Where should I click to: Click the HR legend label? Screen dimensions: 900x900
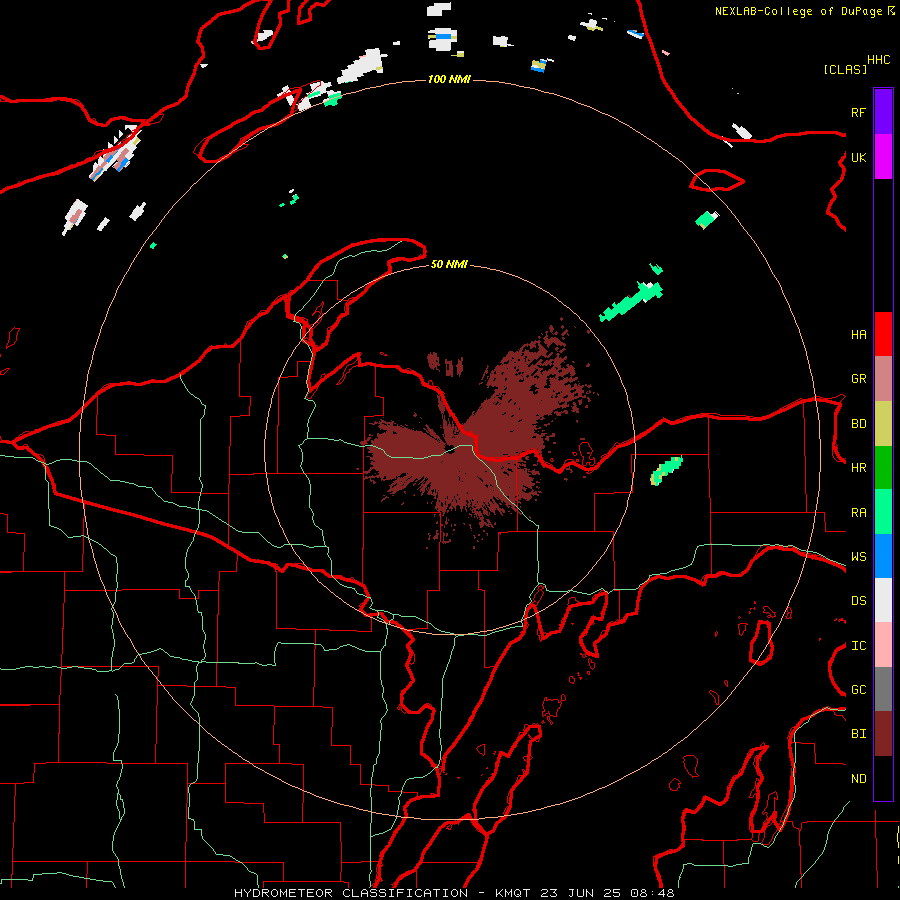(858, 468)
